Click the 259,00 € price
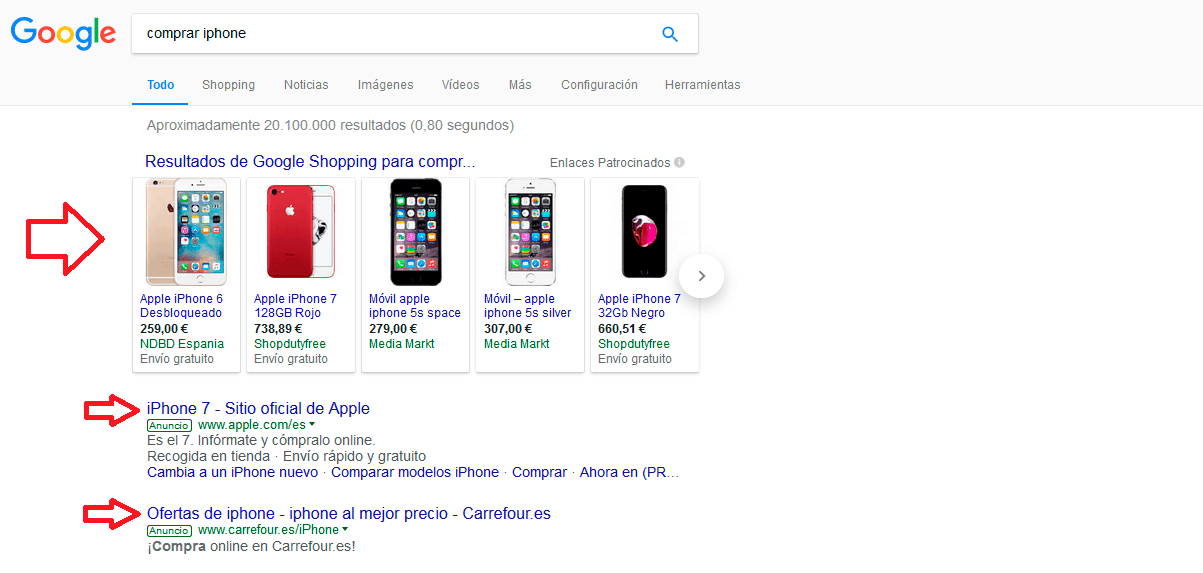Image resolution: width=1203 pixels, height=573 pixels. (x=164, y=328)
